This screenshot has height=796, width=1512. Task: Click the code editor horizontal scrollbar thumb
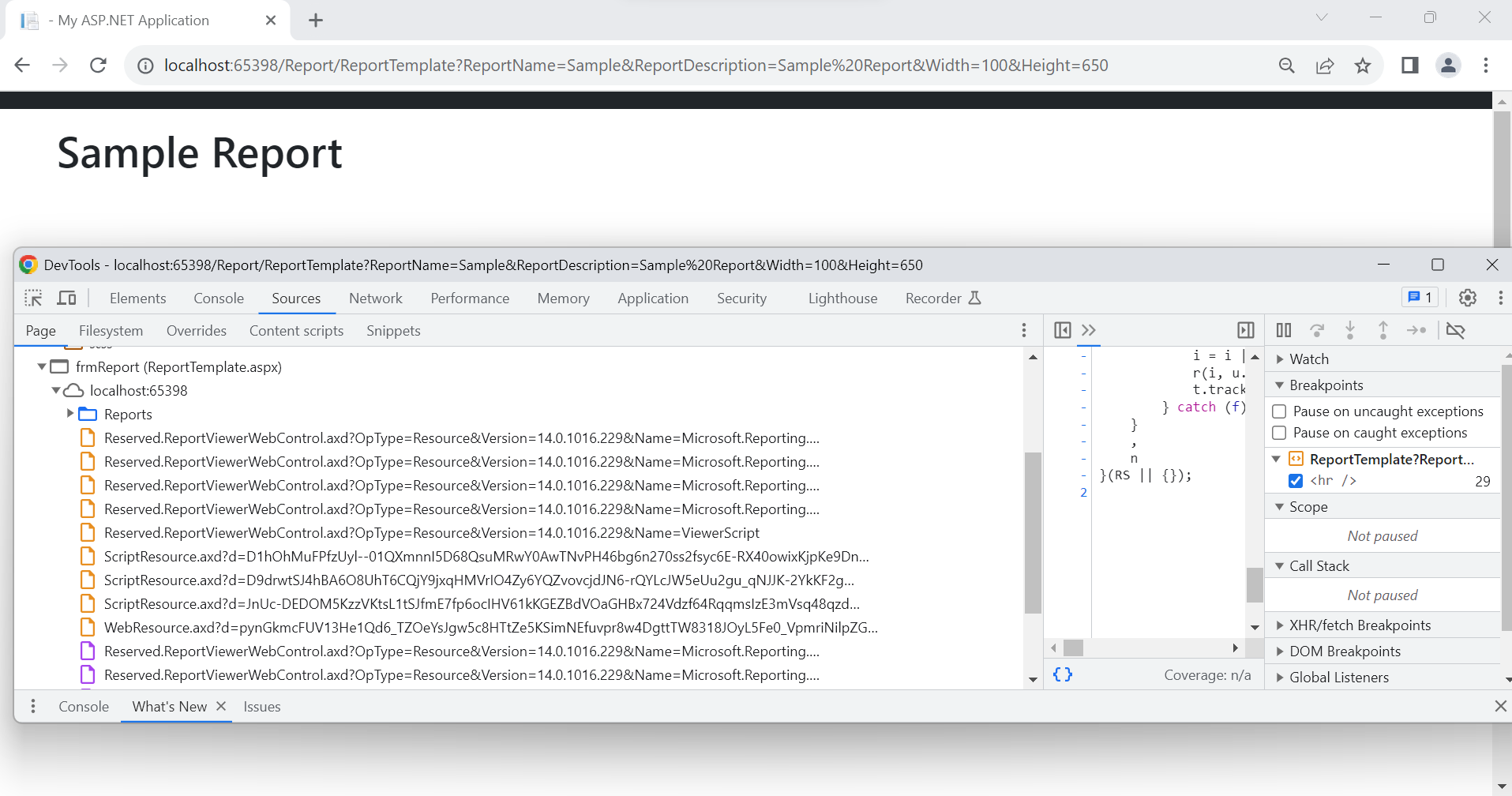[x=1074, y=648]
